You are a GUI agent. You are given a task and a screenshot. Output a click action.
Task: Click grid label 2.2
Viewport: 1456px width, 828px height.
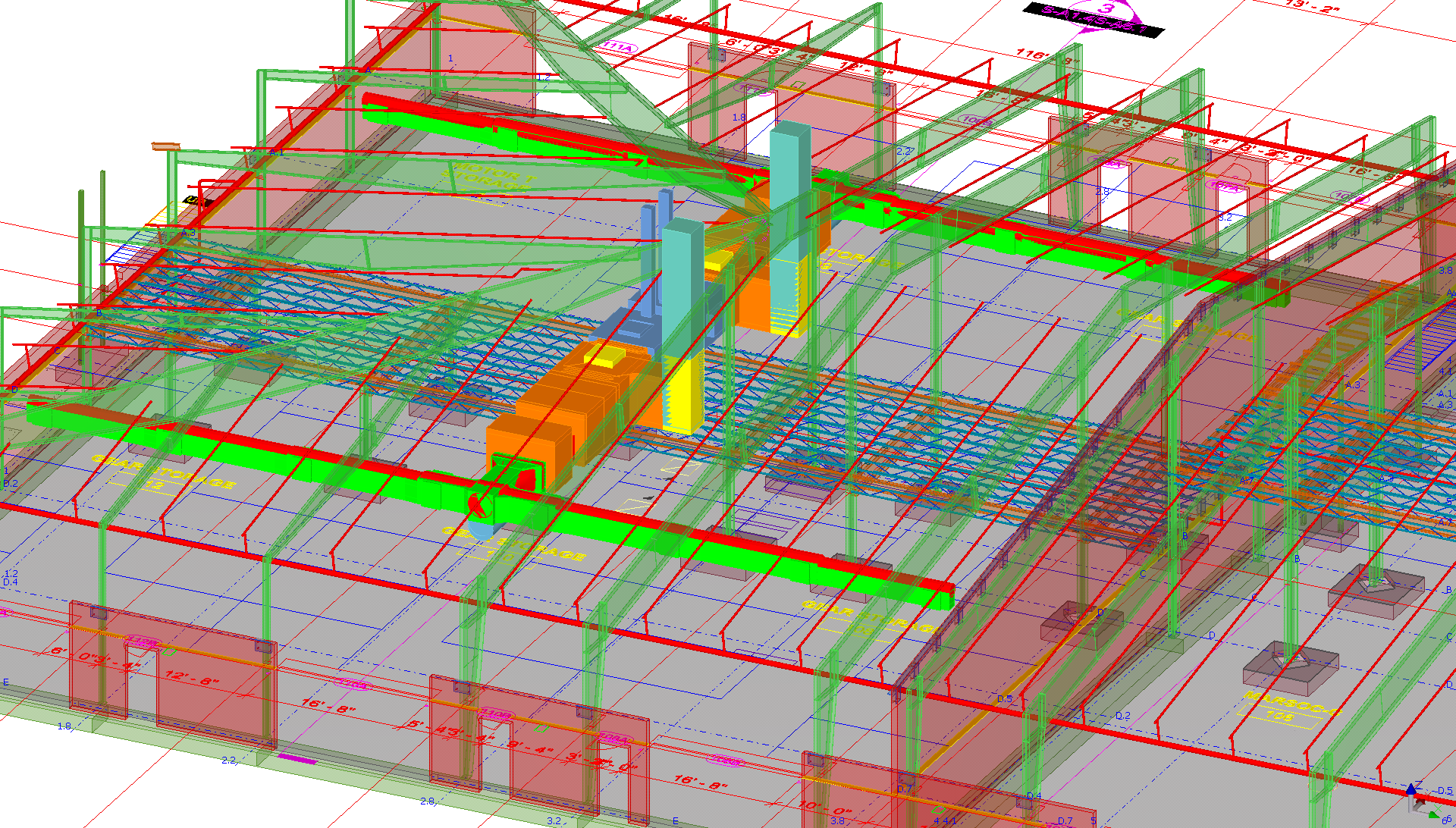tap(228, 760)
